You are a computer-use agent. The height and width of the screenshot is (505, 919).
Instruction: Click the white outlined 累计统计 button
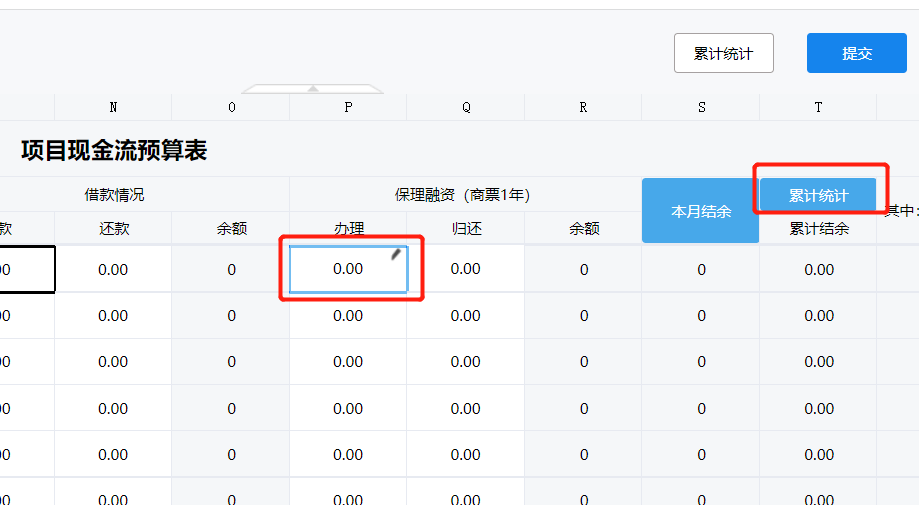click(723, 53)
